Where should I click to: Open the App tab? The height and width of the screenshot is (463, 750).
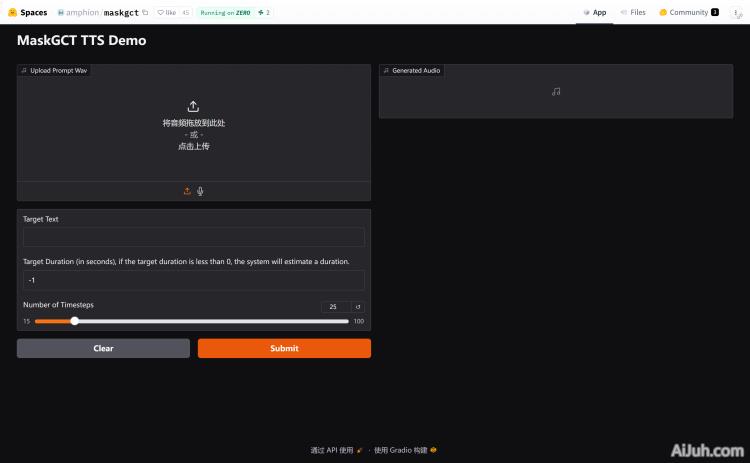(x=594, y=13)
